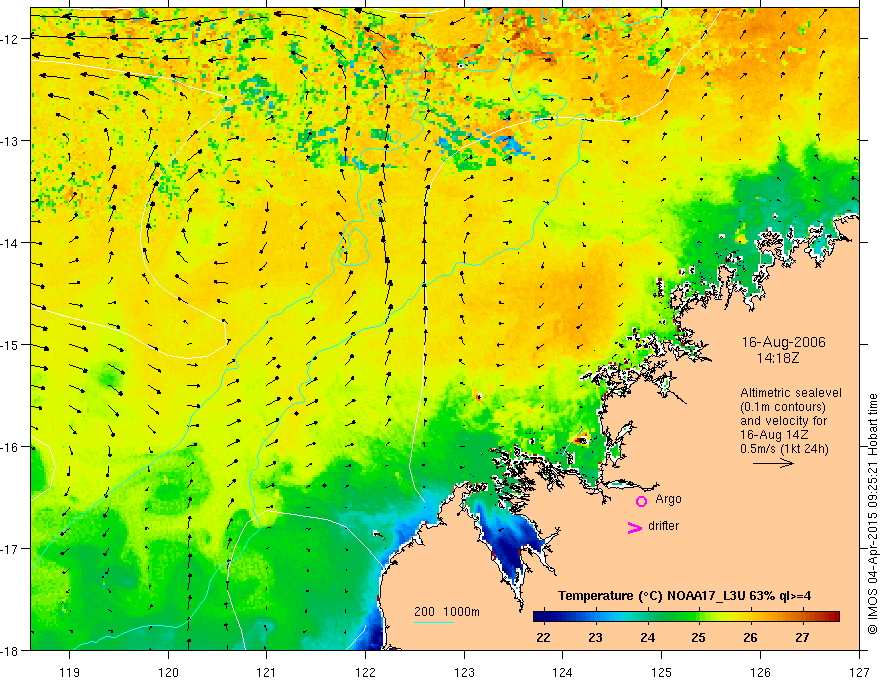
Task: Click the color bar value 23
Action: (x=595, y=637)
